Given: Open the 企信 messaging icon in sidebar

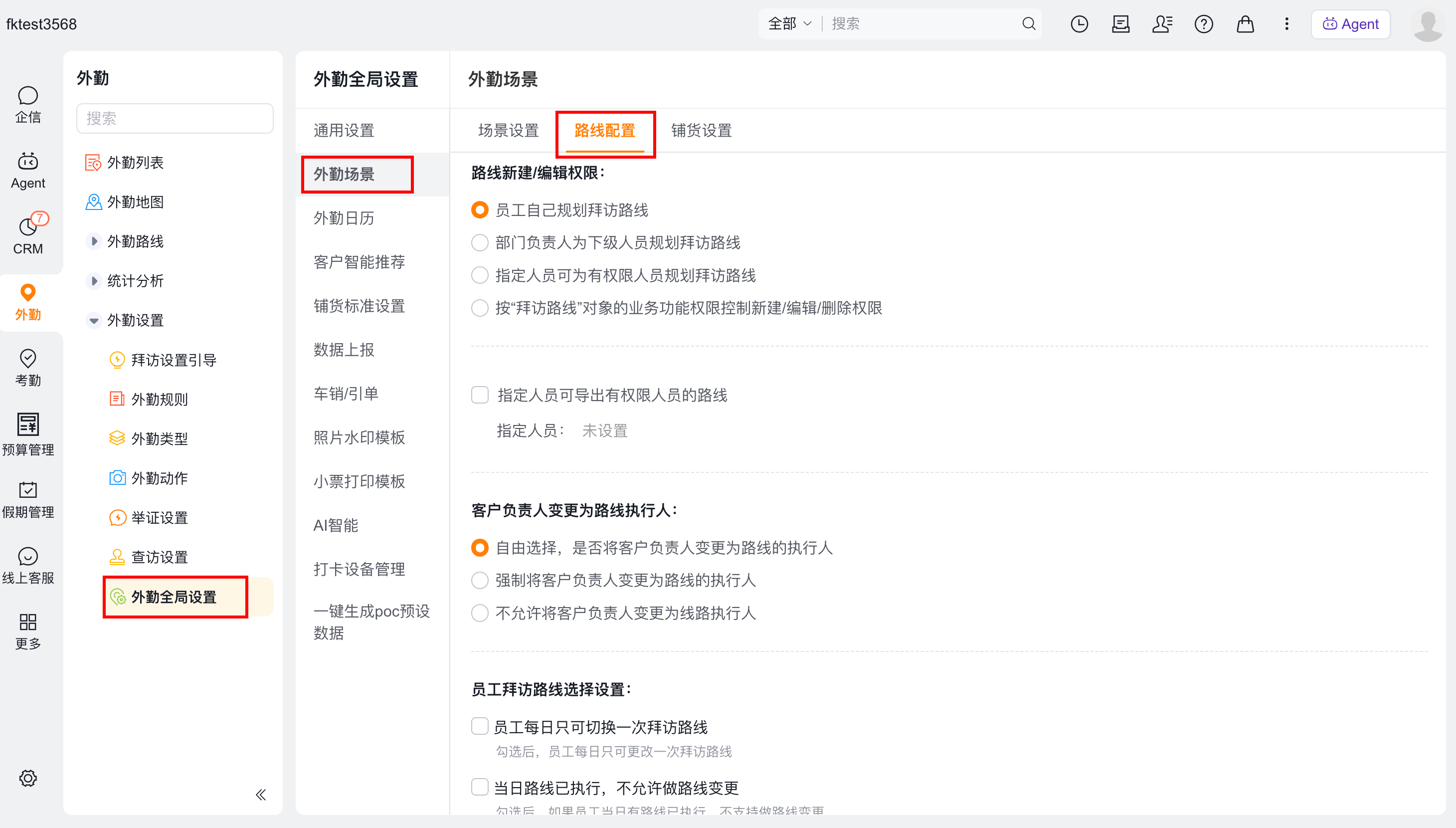Looking at the screenshot, I should click(28, 105).
